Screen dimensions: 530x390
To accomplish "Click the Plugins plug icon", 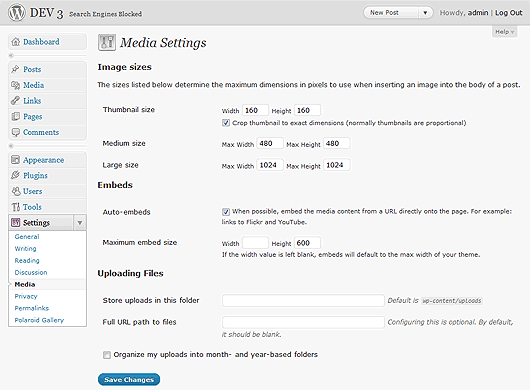I will 15,175.
